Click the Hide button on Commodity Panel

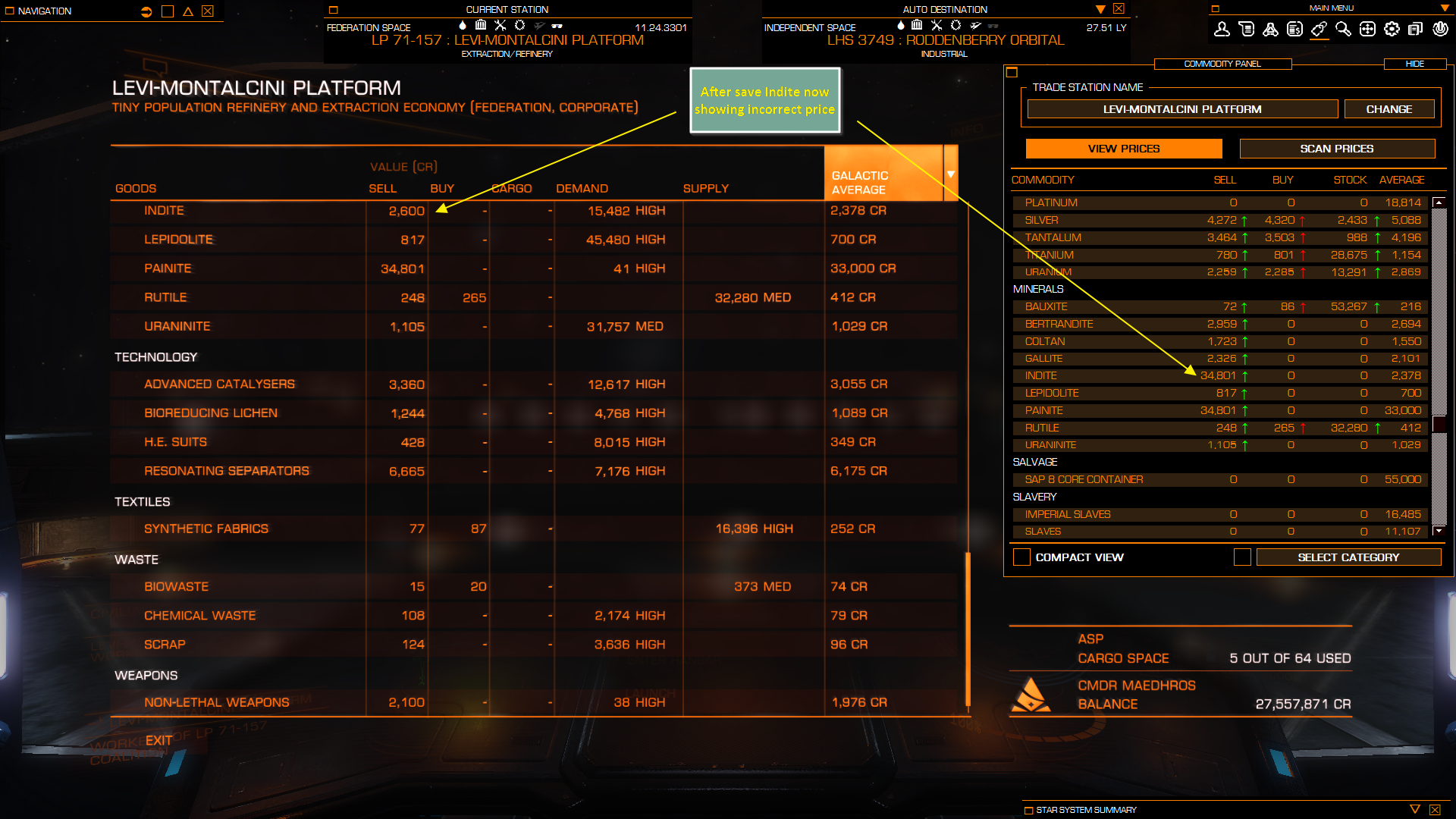1415,64
